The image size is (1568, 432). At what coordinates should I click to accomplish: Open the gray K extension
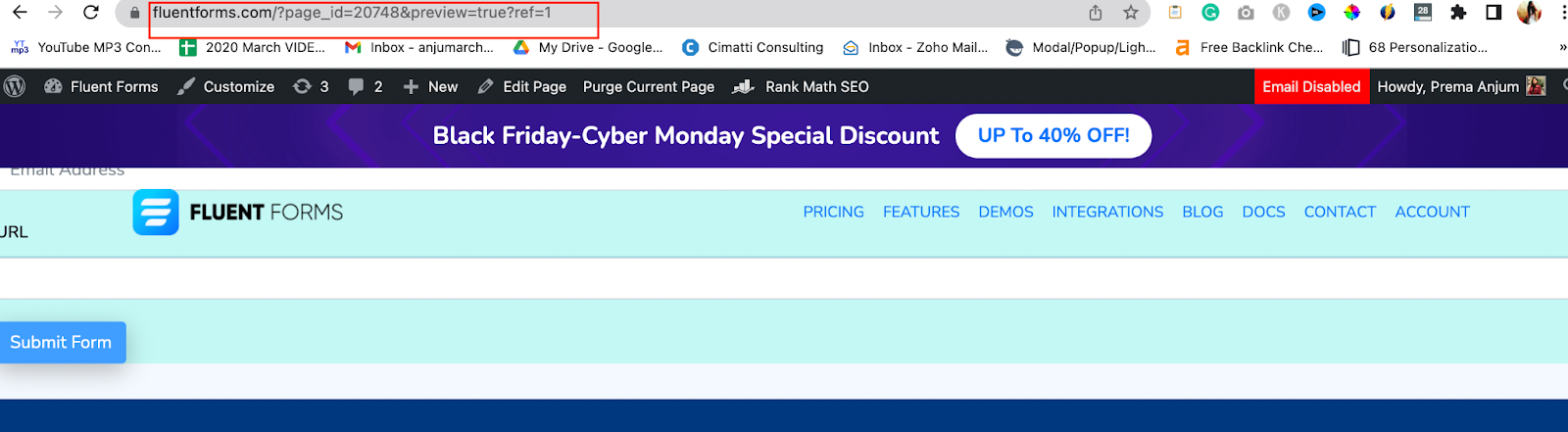coord(1281,13)
